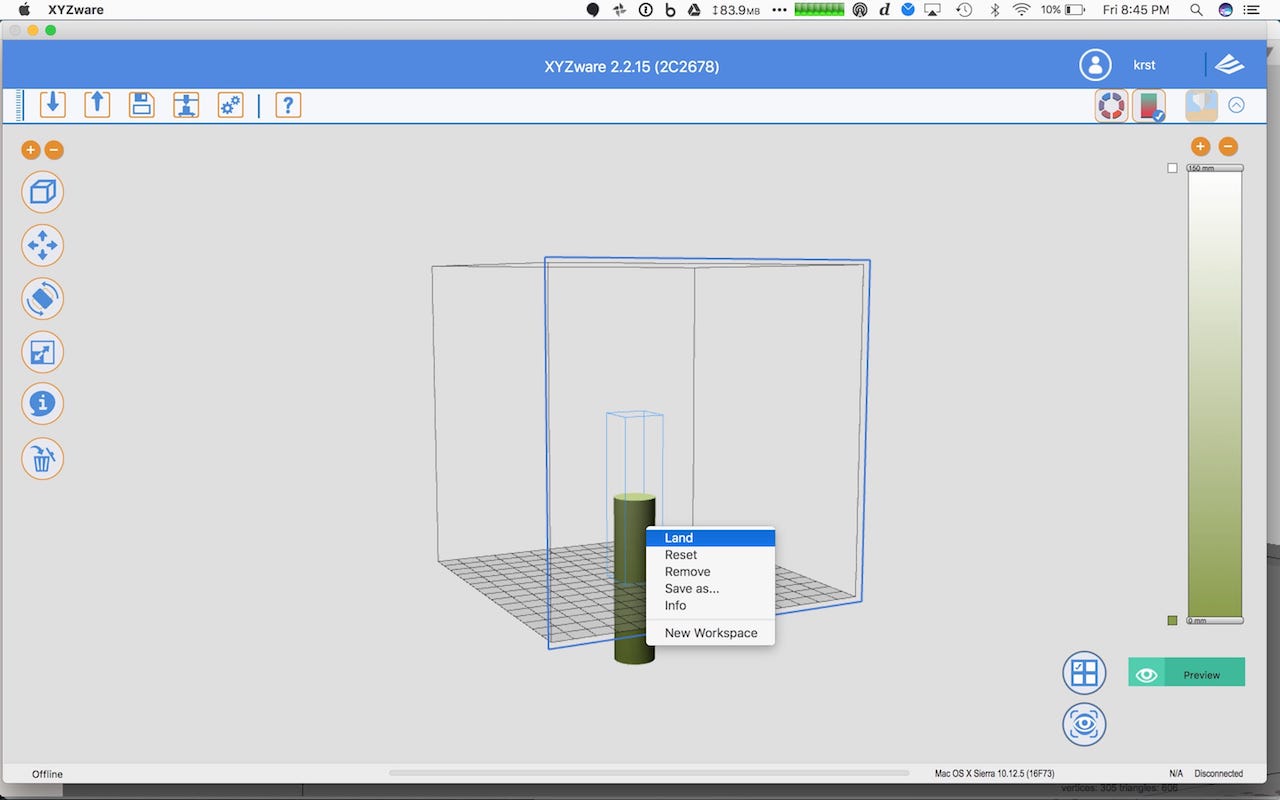Zoom in with left orange plus button
This screenshot has height=800, width=1280.
30,150
